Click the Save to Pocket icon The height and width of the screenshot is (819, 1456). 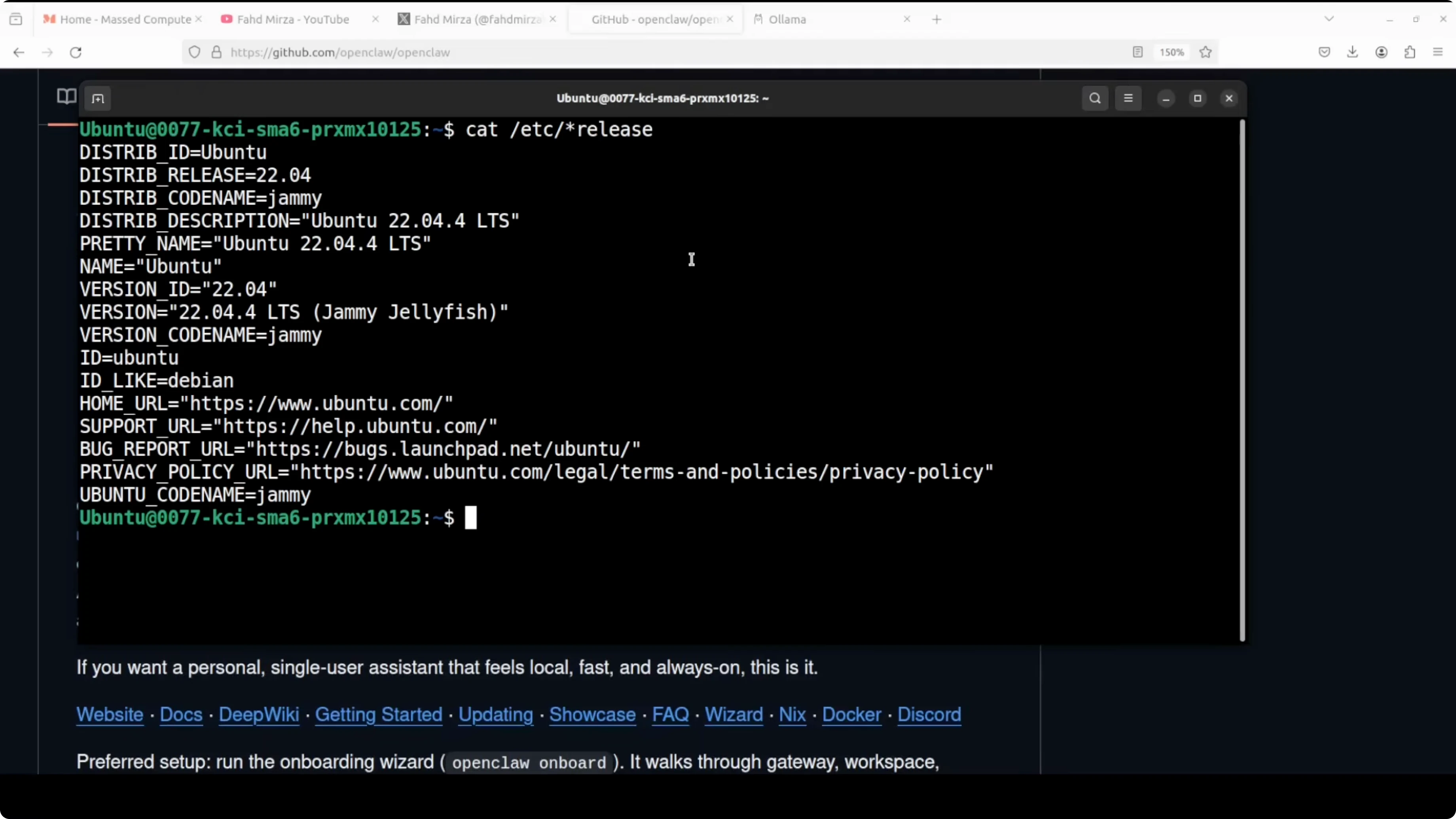[1324, 52]
